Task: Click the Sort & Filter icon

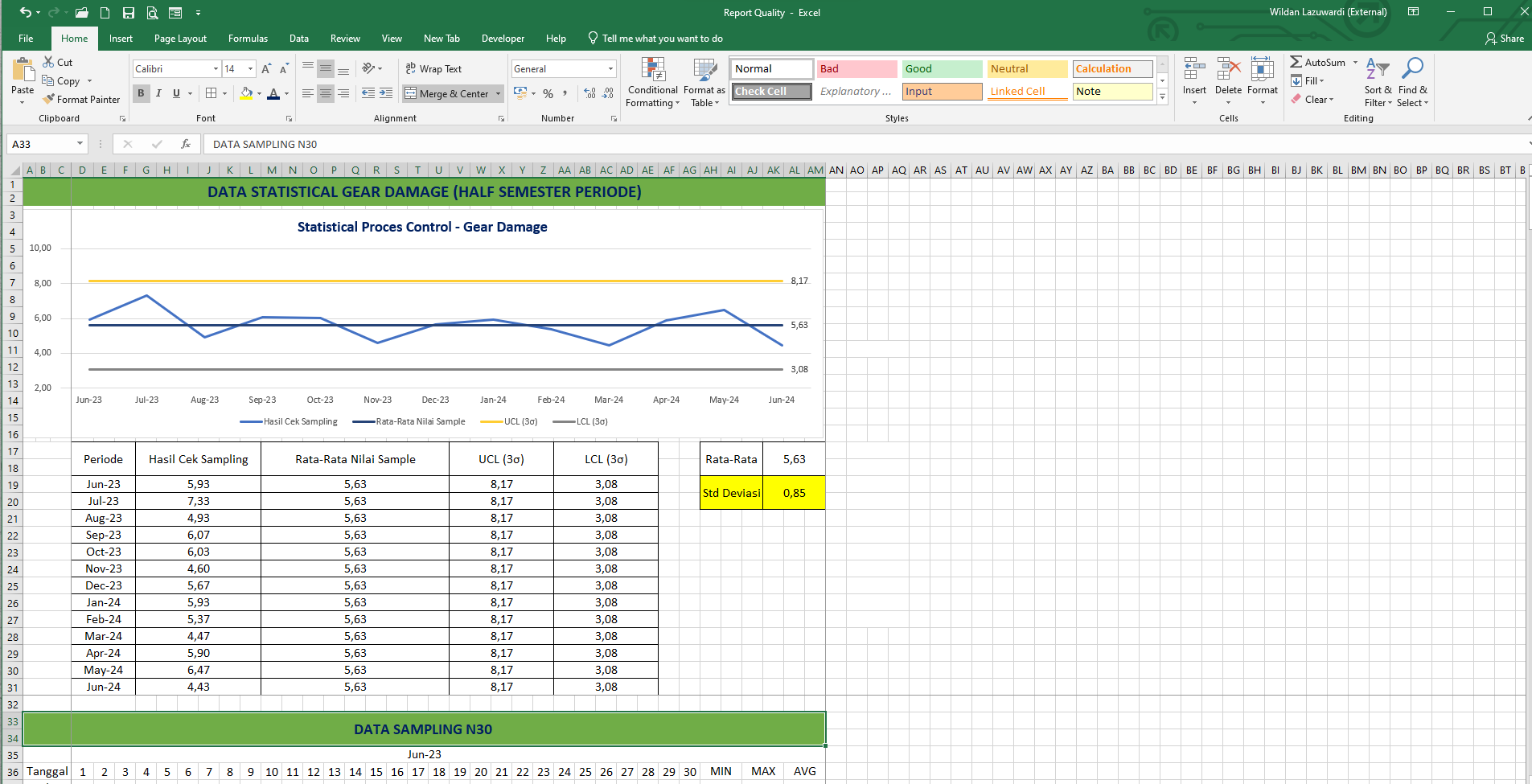Action: 1377,71
